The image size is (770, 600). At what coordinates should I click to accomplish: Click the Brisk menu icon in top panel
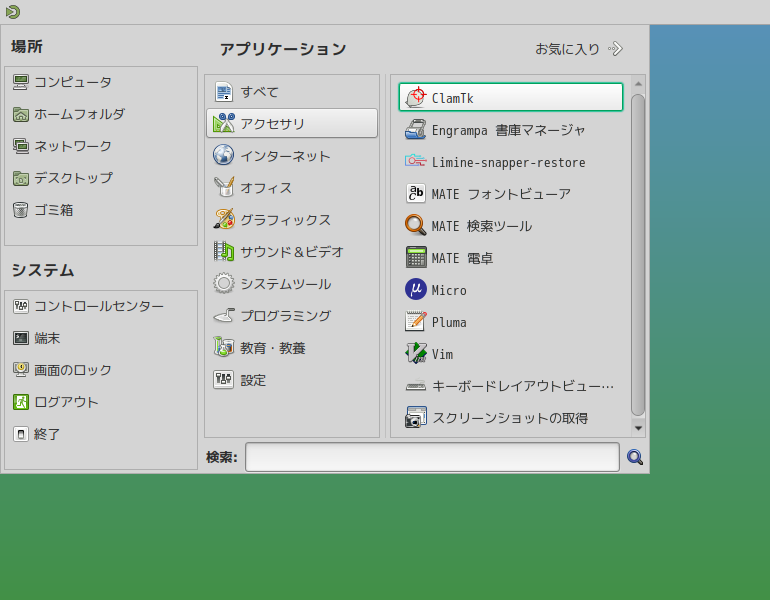point(13,12)
